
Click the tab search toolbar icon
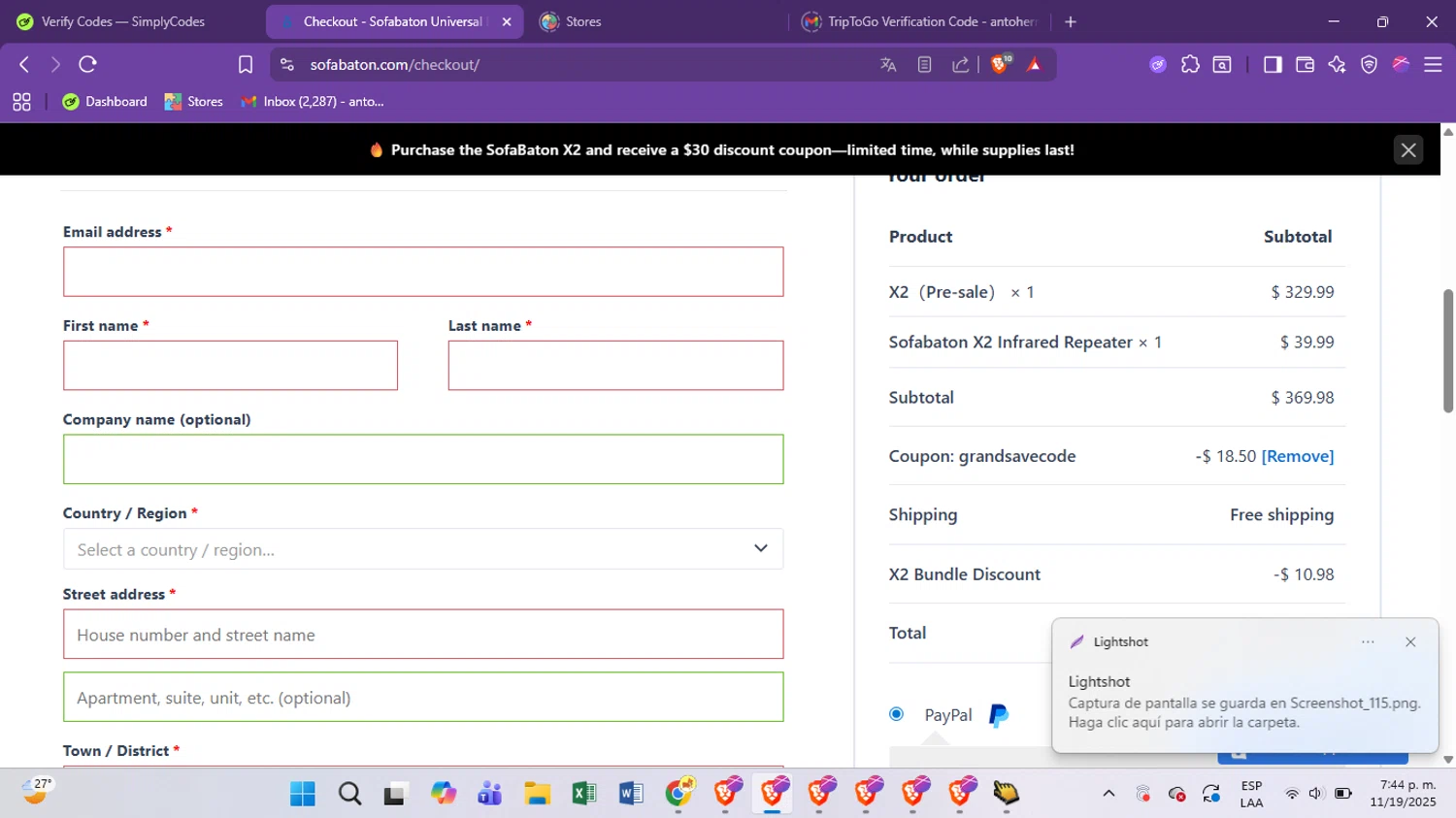pos(1222,64)
